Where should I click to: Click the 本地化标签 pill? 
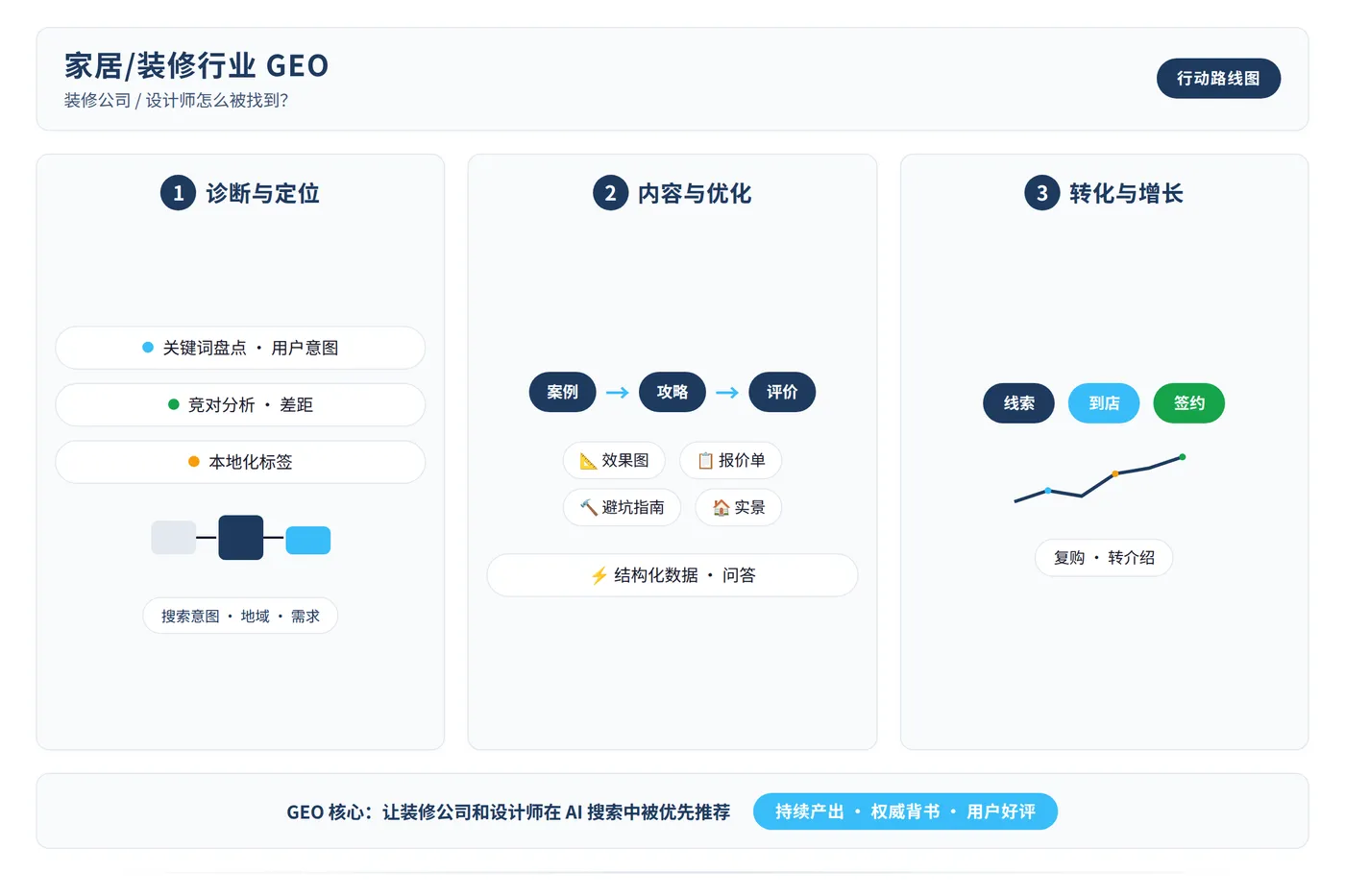[x=240, y=462]
